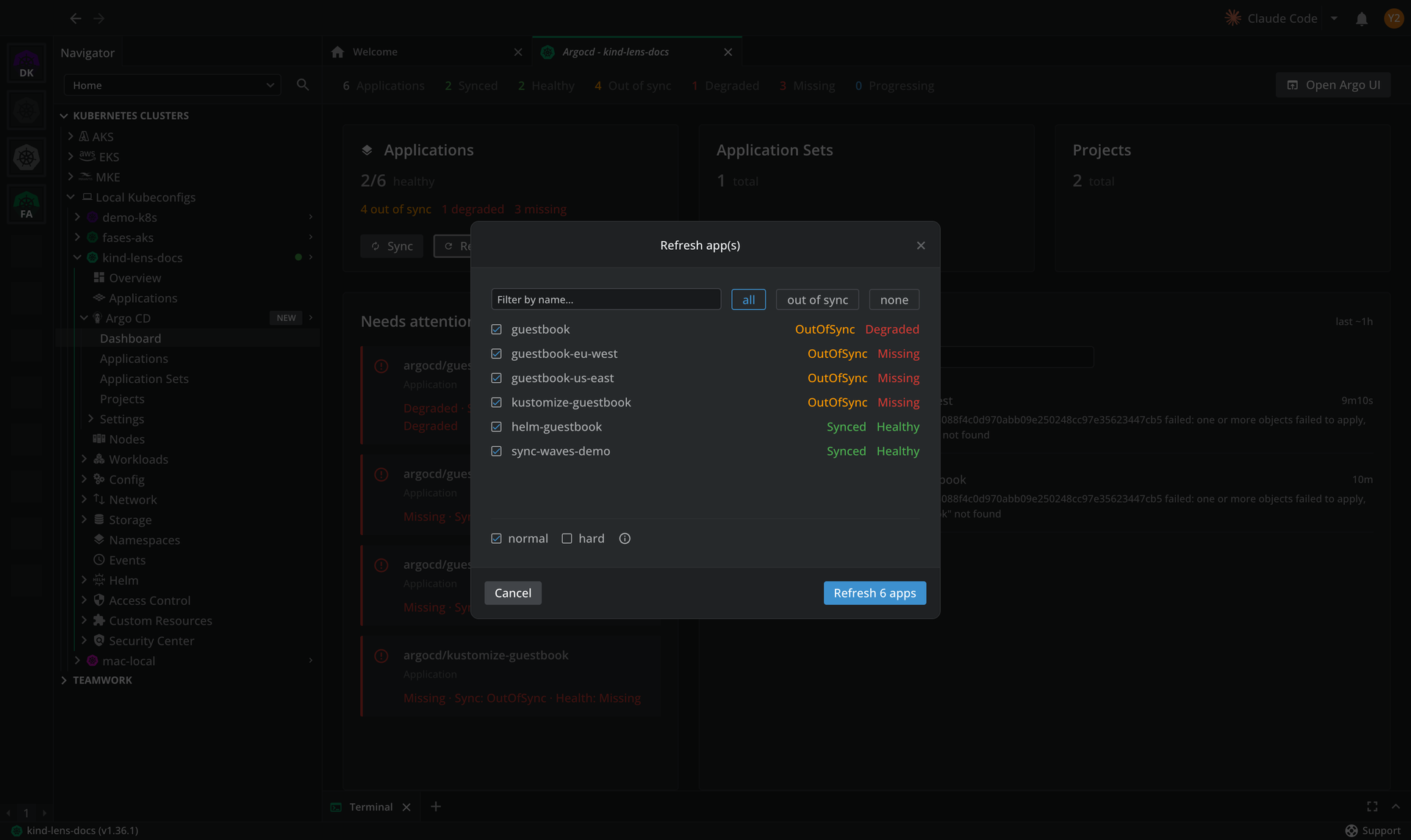
Task: Click the Argo icon on Argocd tab
Action: (x=547, y=52)
